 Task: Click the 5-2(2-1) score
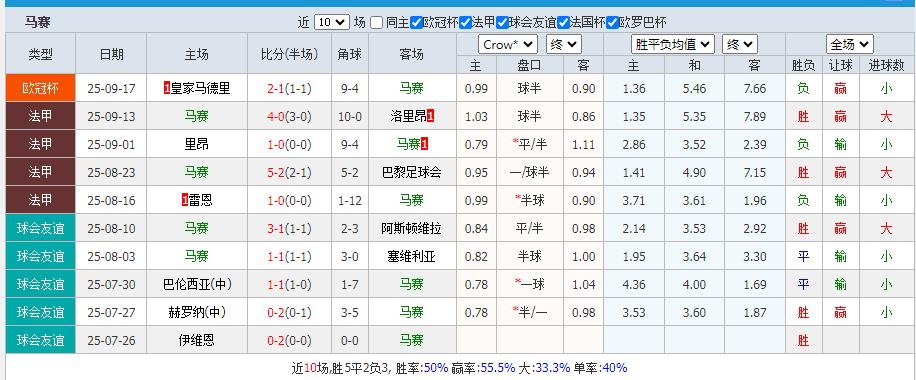coord(289,172)
